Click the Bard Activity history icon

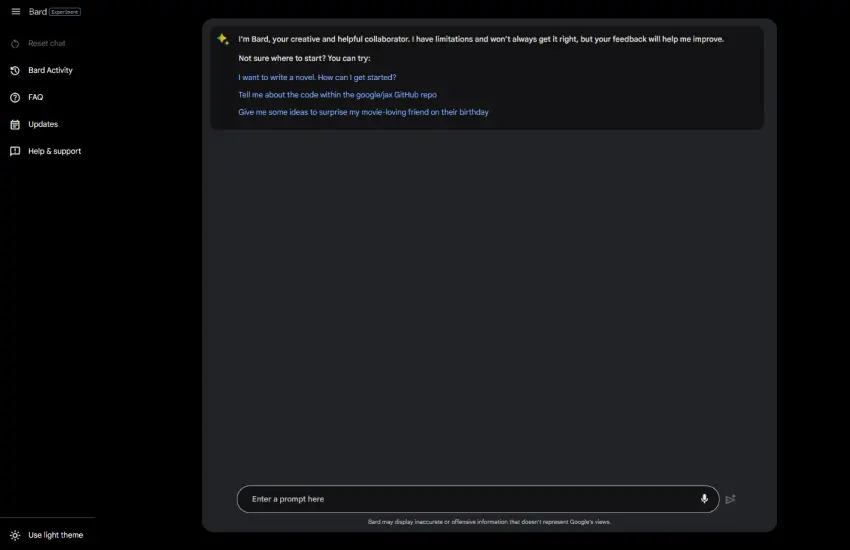coord(15,70)
